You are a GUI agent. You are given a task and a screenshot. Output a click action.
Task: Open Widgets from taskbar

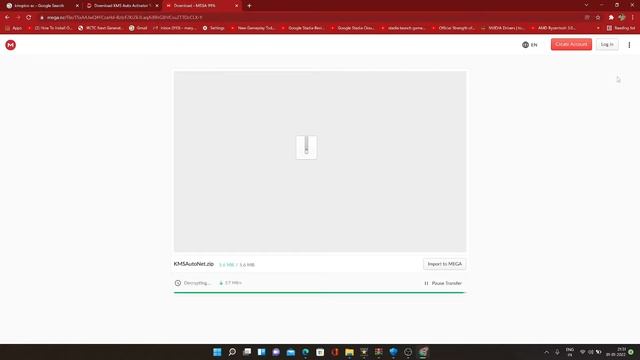pyautogui.click(x=261, y=352)
